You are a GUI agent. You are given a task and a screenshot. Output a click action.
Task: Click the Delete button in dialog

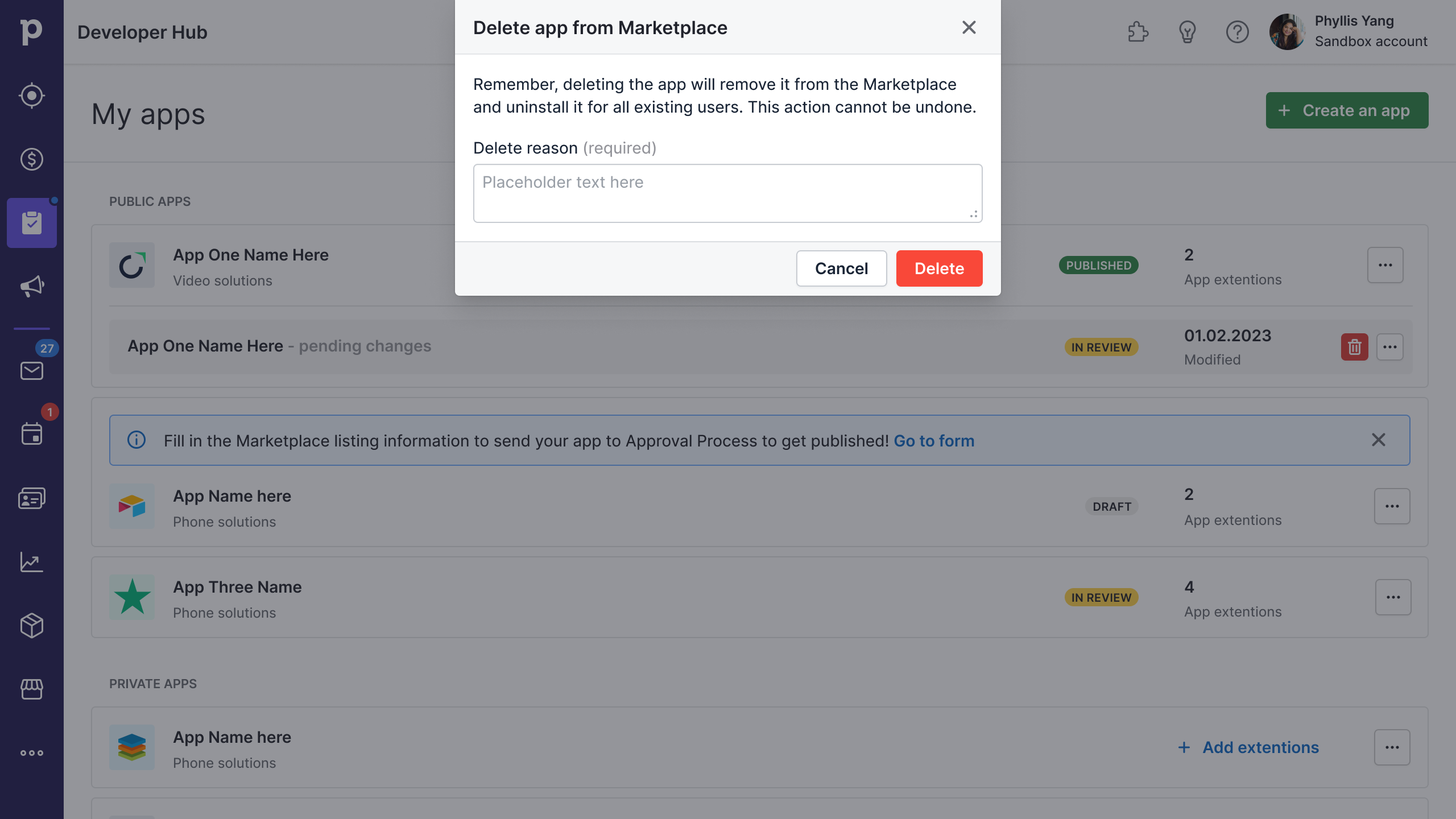coord(939,268)
